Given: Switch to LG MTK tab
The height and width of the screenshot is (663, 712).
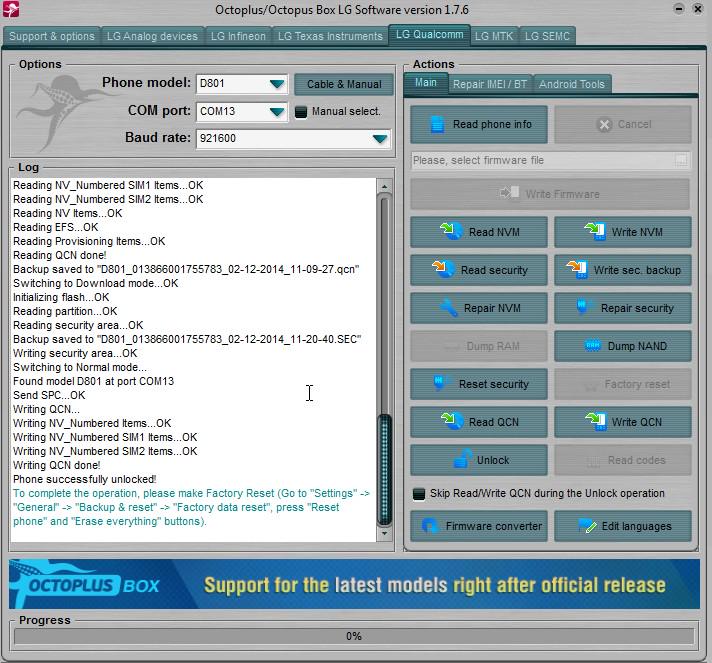Looking at the screenshot, I should [x=494, y=36].
